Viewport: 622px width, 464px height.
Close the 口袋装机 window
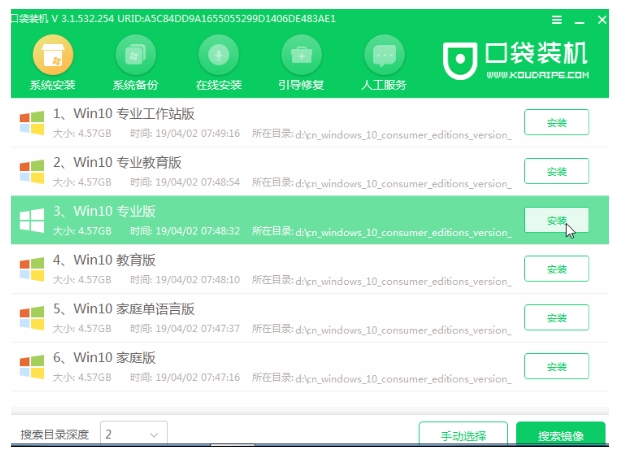pyautogui.click(x=602, y=20)
